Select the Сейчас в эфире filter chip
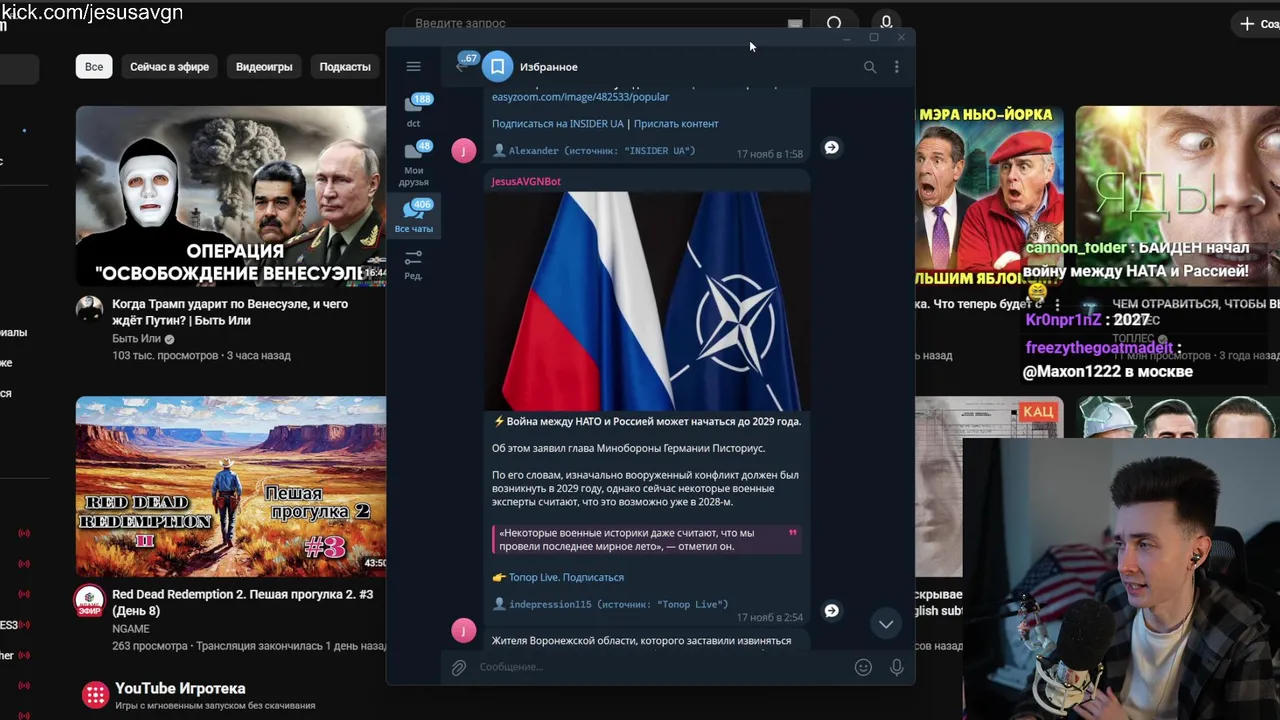Screen dimensions: 1280x720 pyautogui.click(x=169, y=67)
